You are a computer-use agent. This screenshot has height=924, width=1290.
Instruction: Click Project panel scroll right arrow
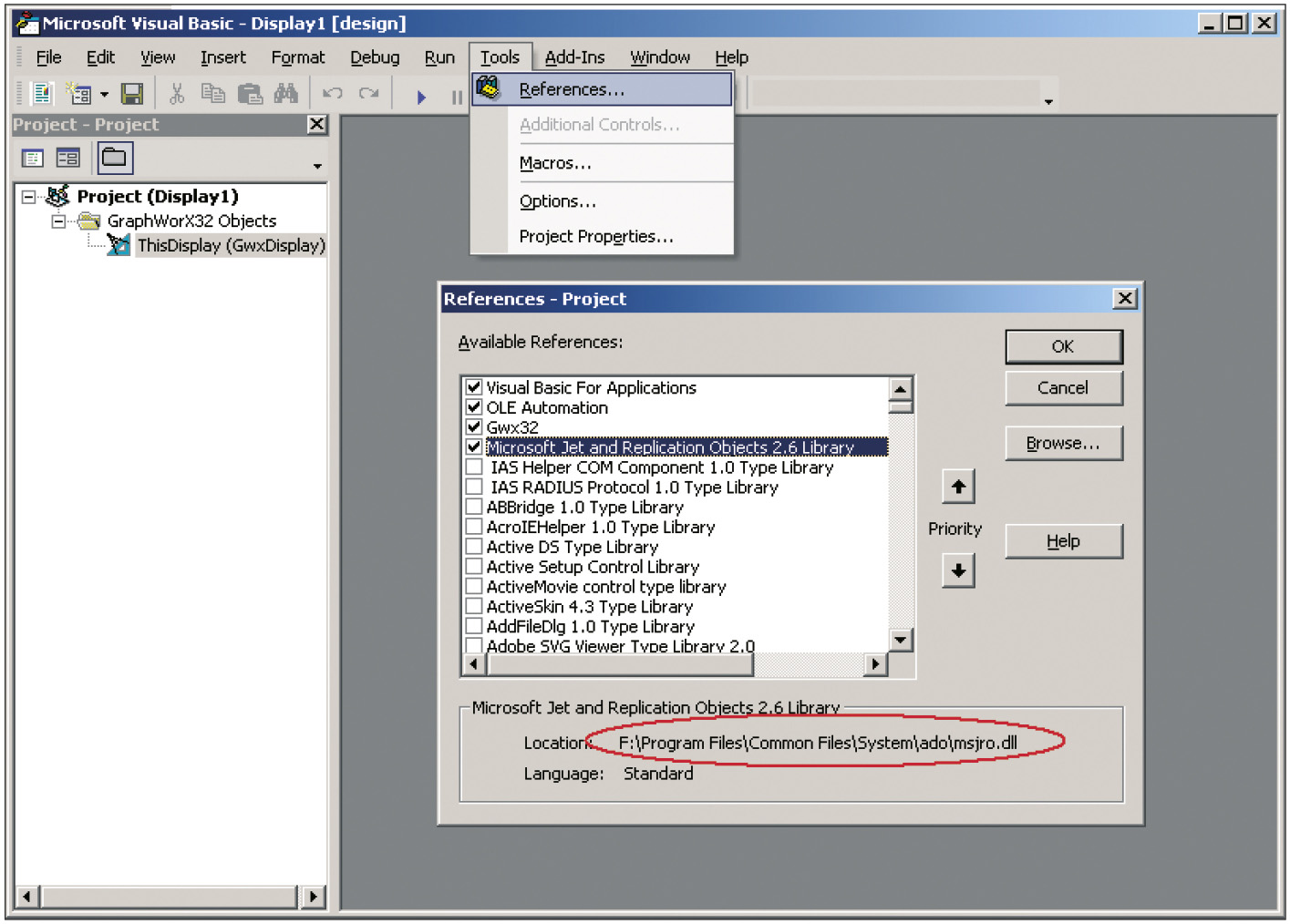313,897
